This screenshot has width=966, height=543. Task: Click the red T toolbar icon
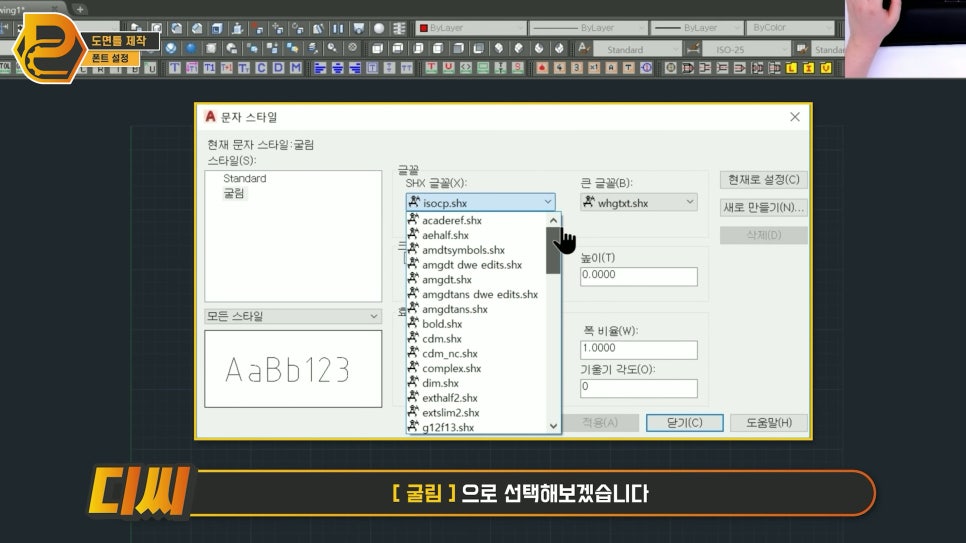point(431,68)
